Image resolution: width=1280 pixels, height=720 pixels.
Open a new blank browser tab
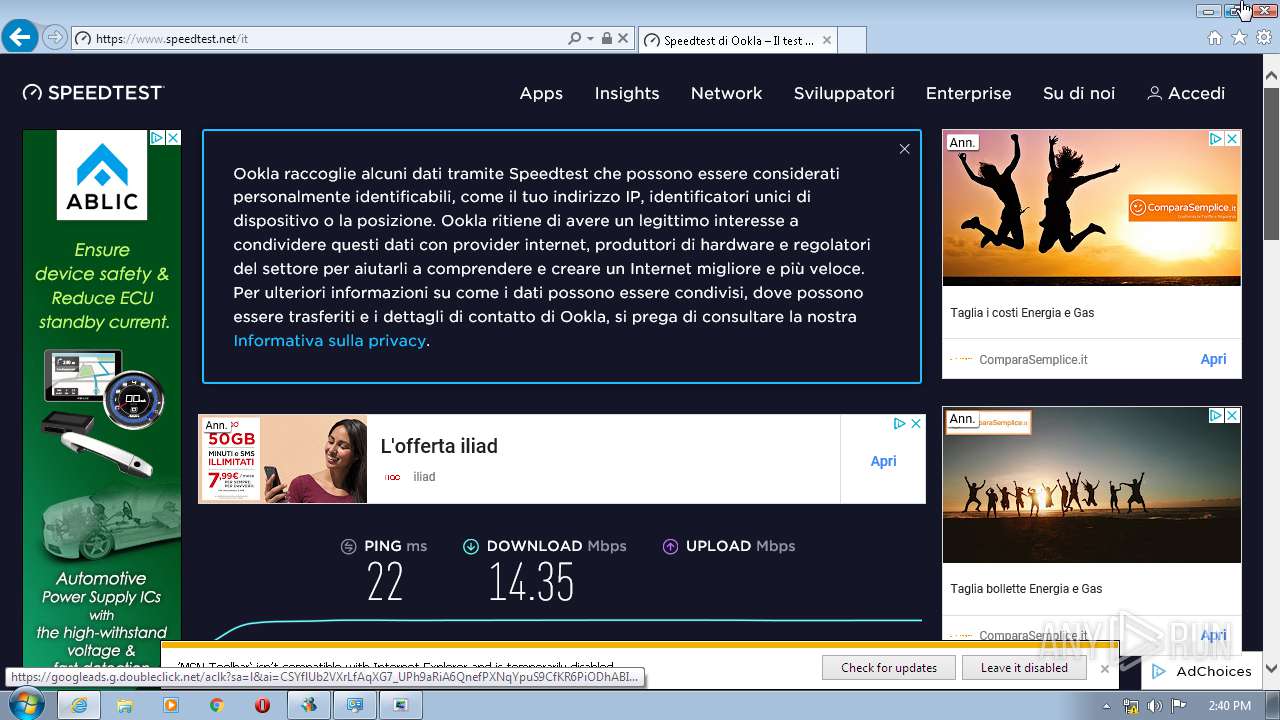(852, 40)
